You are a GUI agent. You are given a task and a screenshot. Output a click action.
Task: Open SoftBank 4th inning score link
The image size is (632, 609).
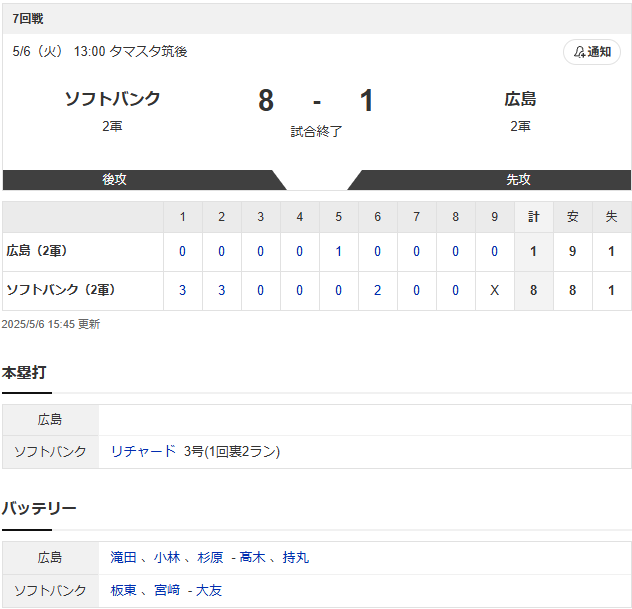tap(299, 290)
